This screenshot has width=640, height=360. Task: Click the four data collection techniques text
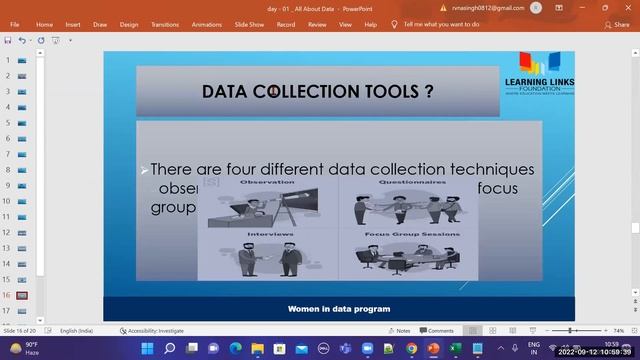coord(342,169)
